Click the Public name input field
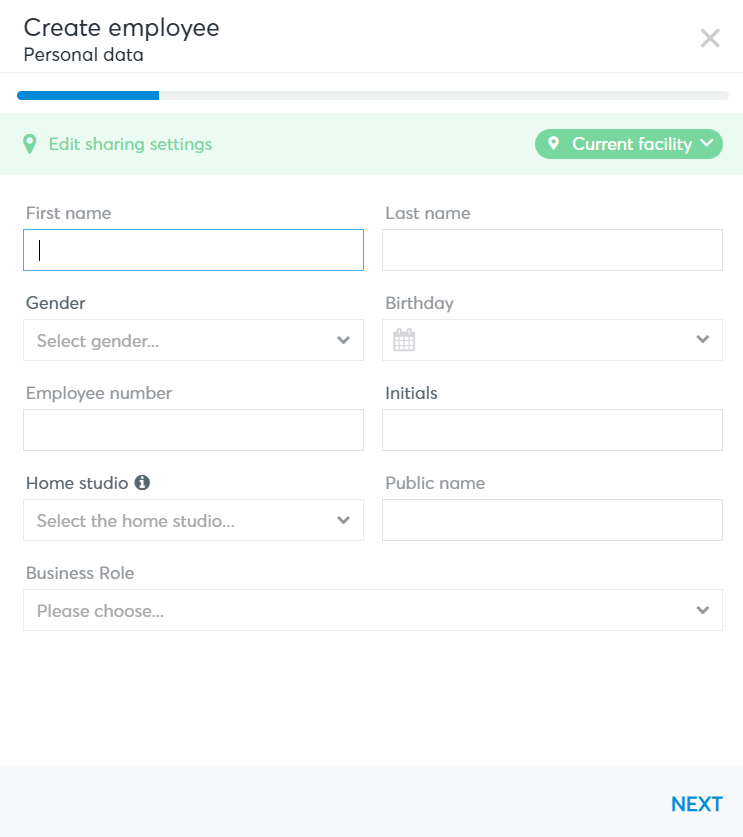This screenshot has width=743, height=837. coord(552,520)
